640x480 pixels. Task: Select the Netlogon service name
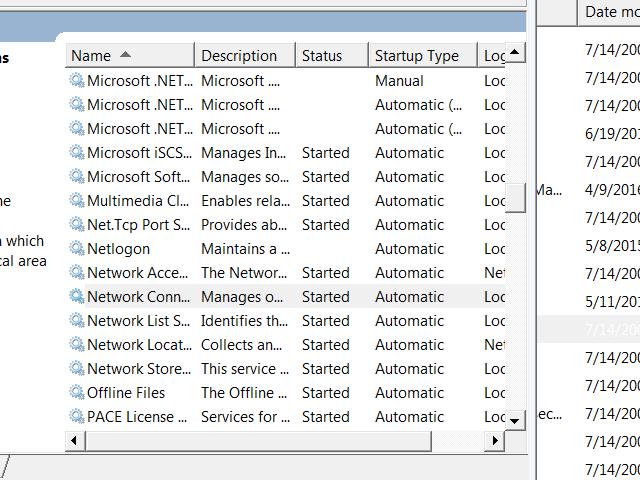coord(118,249)
